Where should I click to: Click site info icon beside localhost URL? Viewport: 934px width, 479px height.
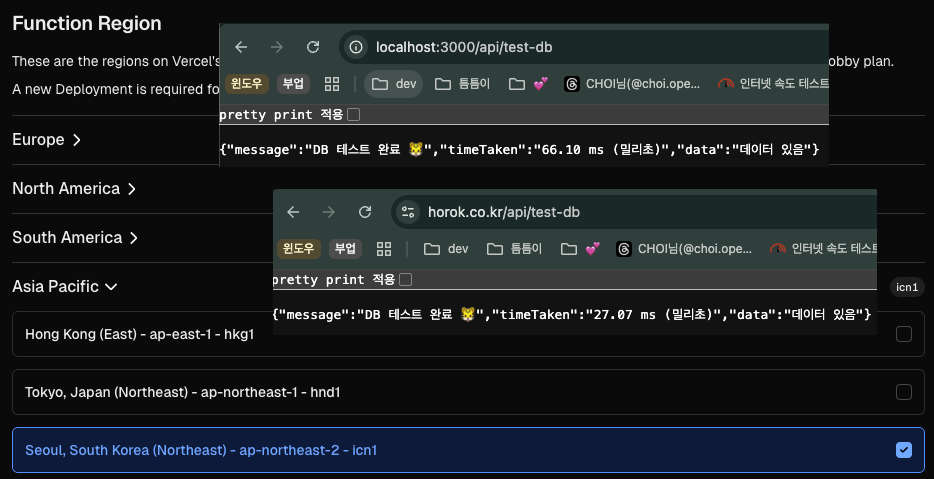tap(356, 47)
